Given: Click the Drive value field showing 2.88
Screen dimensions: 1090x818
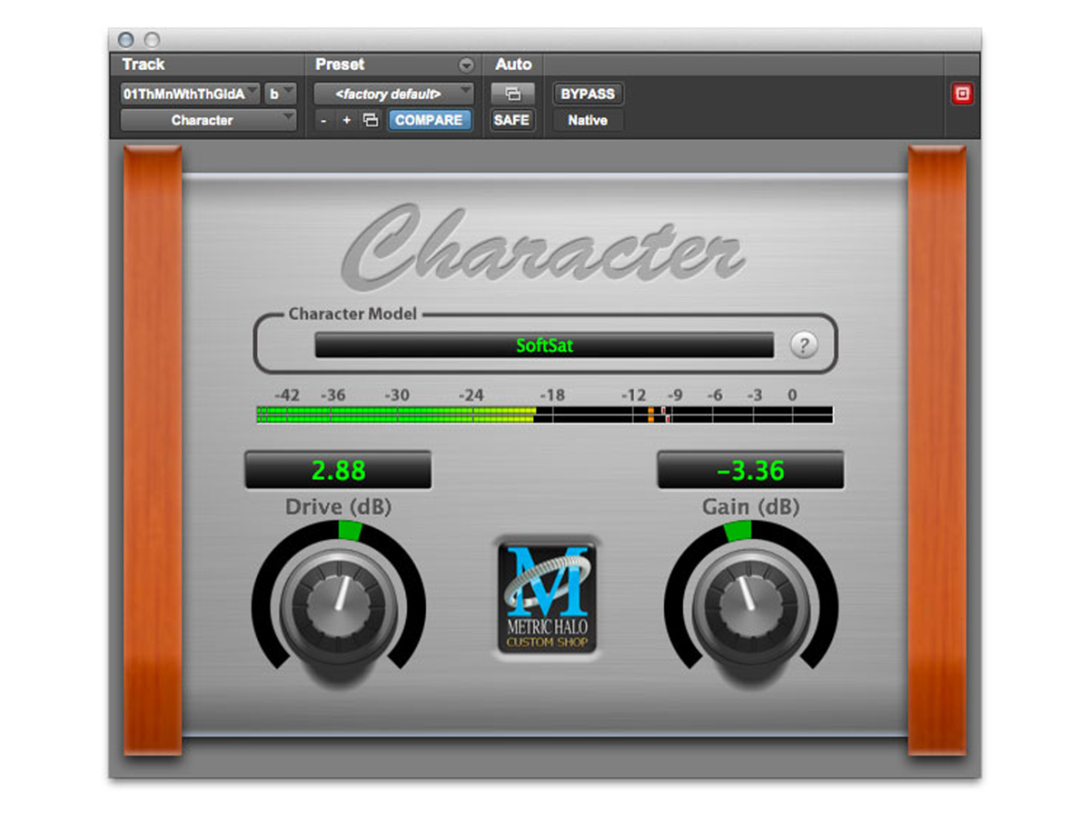Looking at the screenshot, I should coord(338,471).
